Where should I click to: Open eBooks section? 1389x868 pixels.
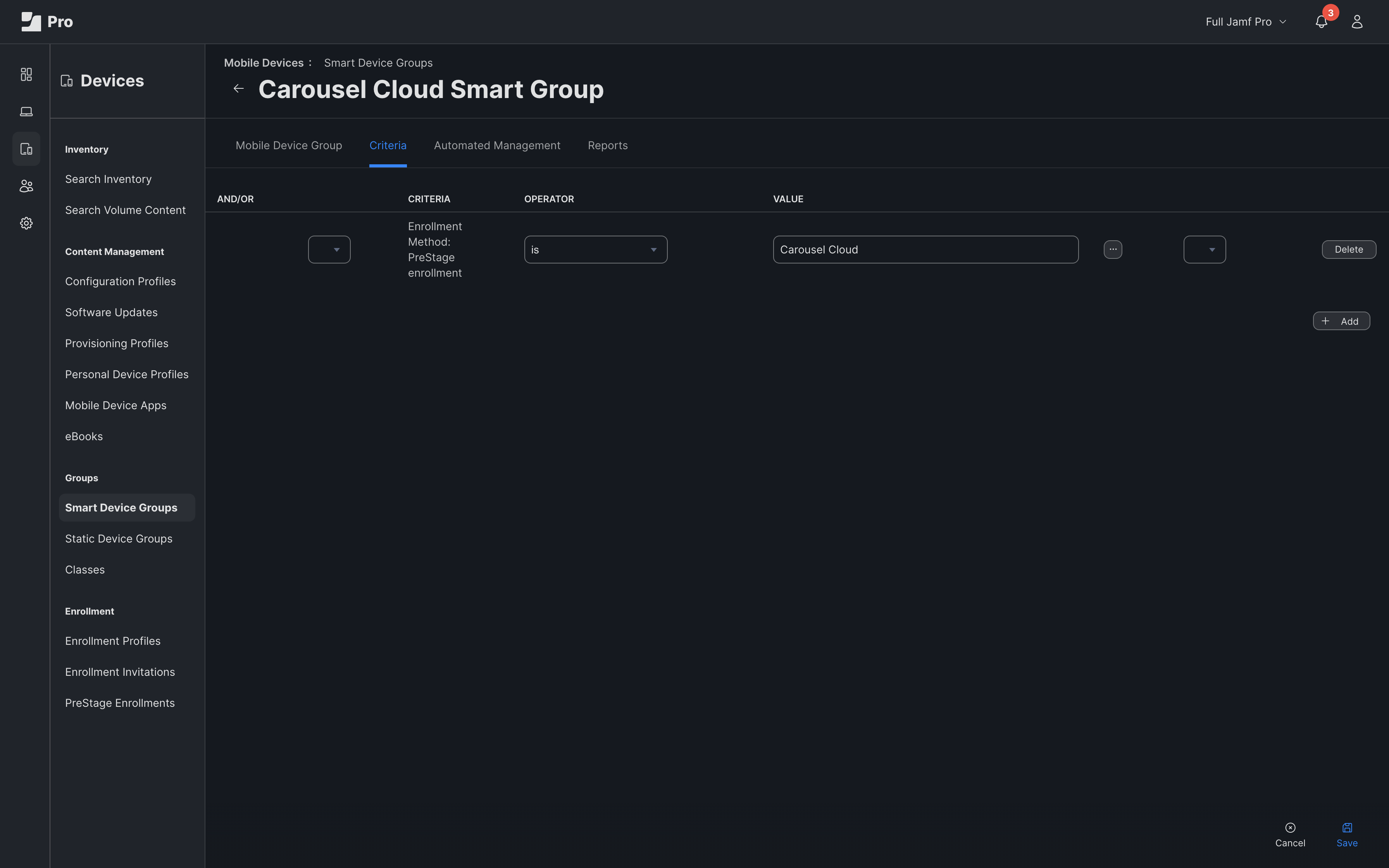point(84,436)
